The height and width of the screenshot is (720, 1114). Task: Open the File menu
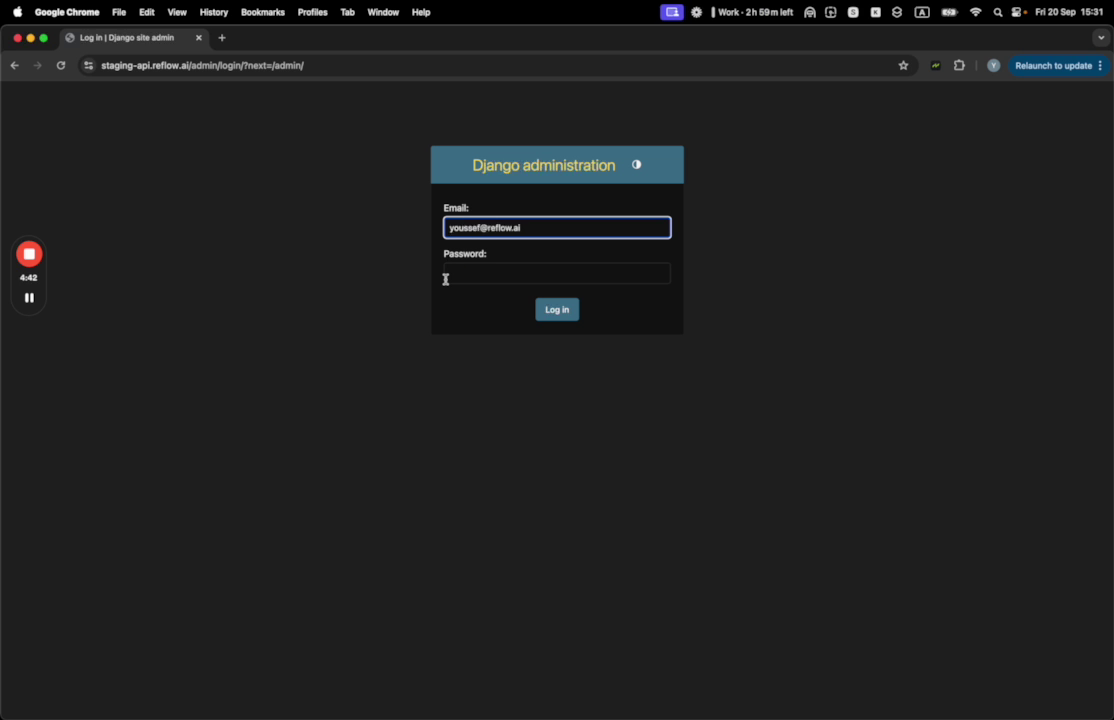click(x=119, y=12)
